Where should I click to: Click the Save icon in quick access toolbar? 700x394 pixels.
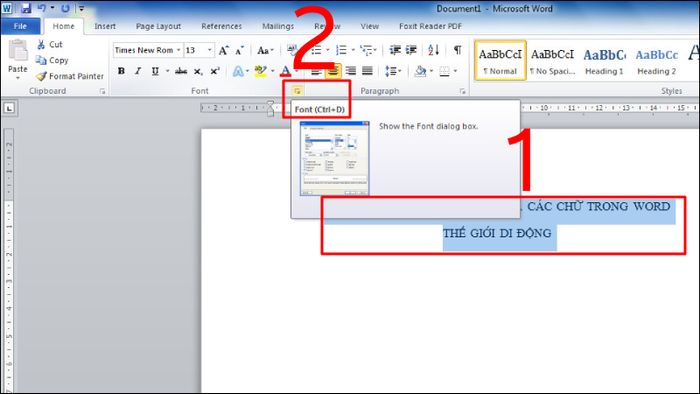pyautogui.click(x=25, y=8)
